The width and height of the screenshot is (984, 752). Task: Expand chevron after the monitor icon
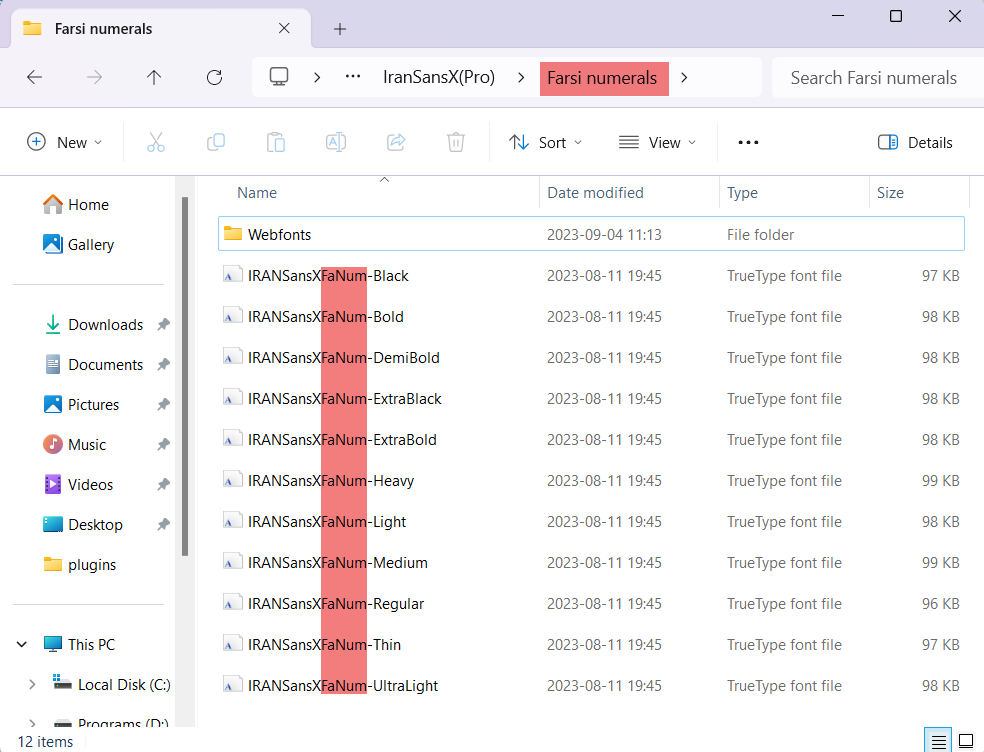pos(317,78)
